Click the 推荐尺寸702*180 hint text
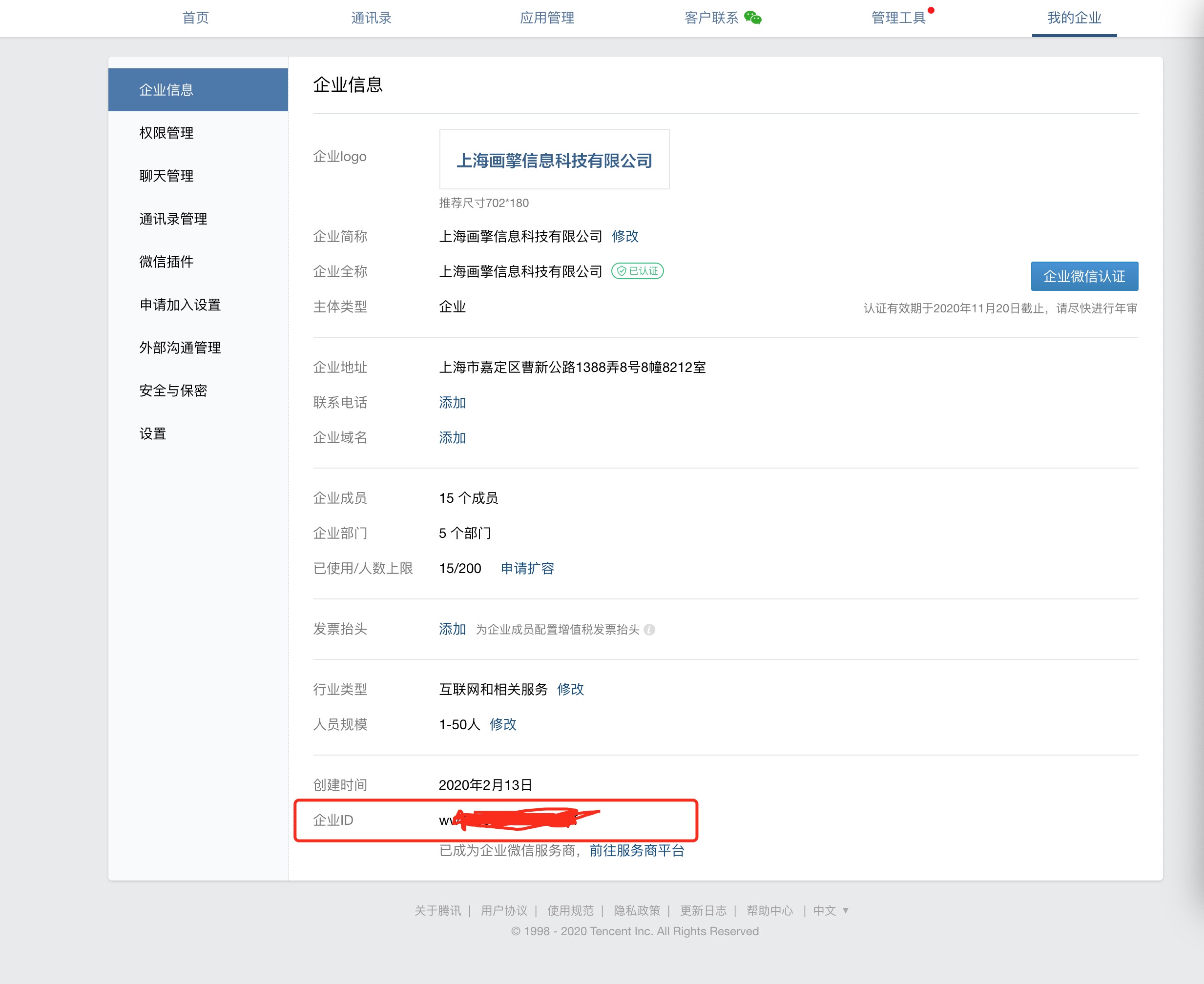The image size is (1204, 984). pyautogui.click(x=483, y=203)
